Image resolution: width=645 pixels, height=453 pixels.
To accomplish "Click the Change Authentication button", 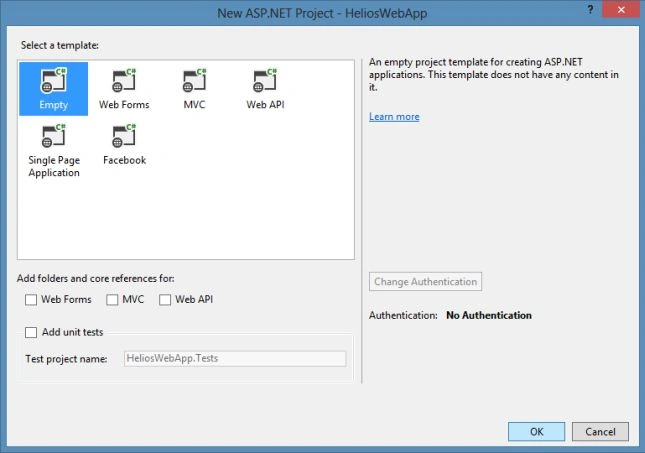I will click(x=425, y=282).
